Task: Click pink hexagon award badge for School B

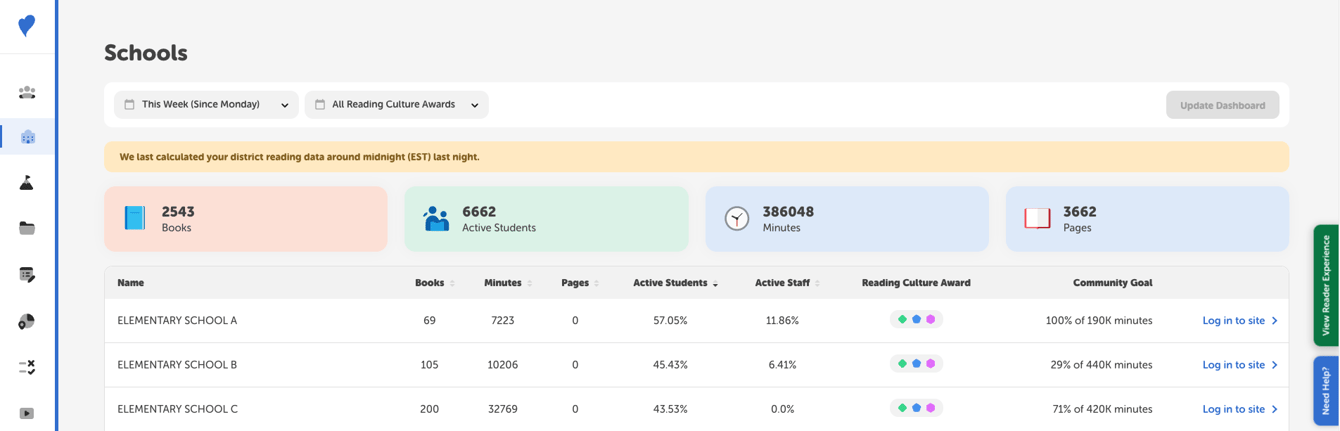Action: point(930,364)
